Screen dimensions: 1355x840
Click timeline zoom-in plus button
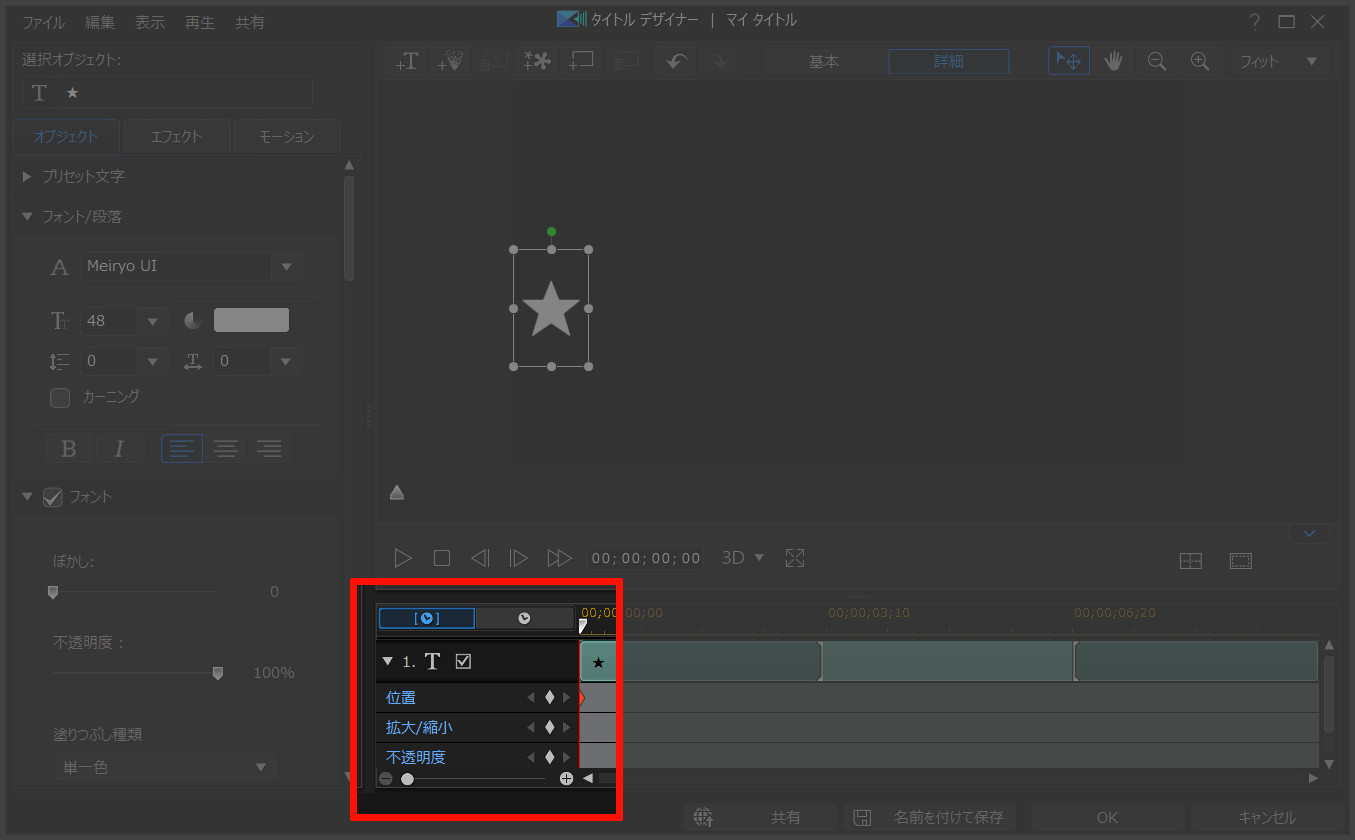click(566, 778)
